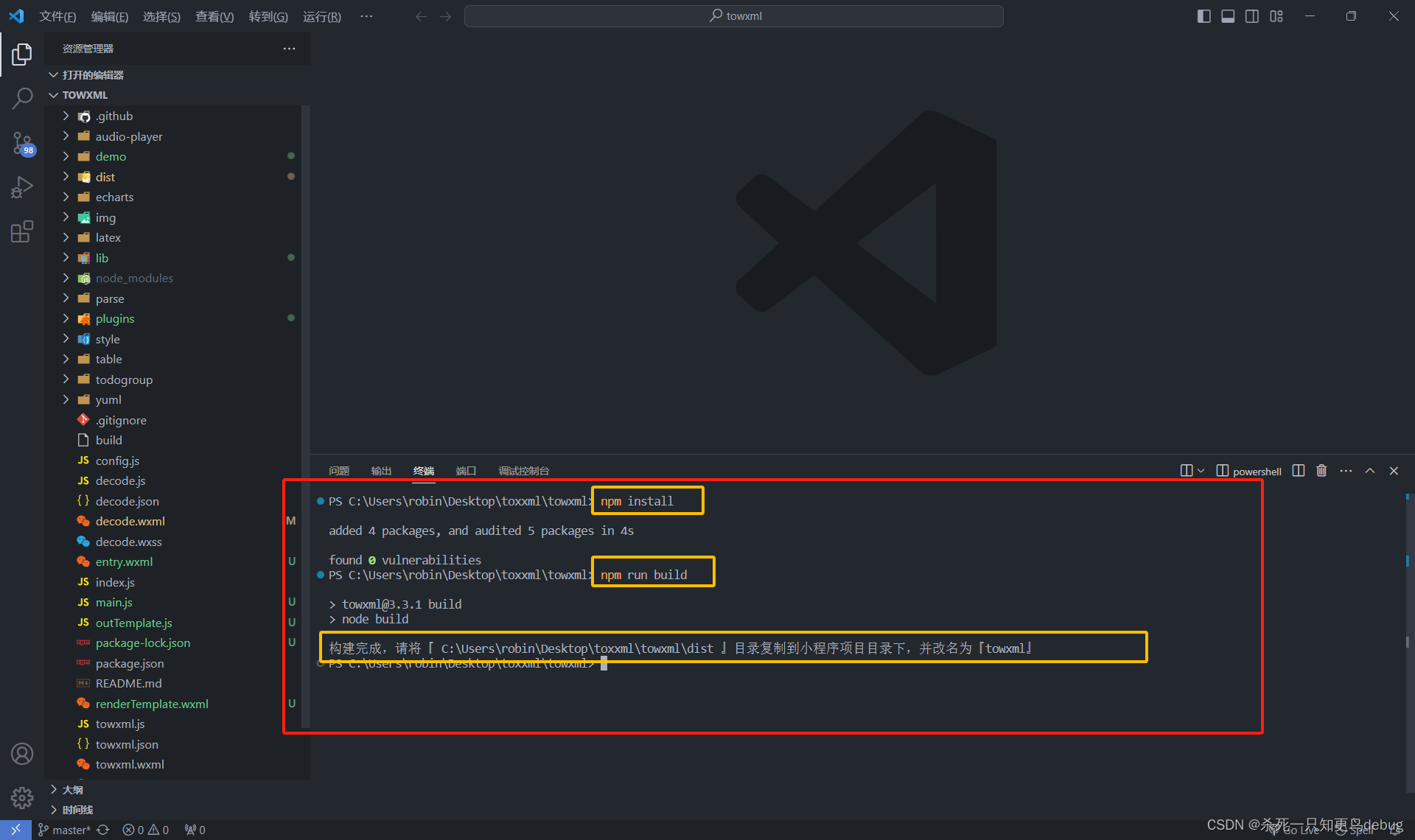This screenshot has height=840, width=1415.
Task: Click errors and warnings count in status bar
Action: [x=145, y=830]
